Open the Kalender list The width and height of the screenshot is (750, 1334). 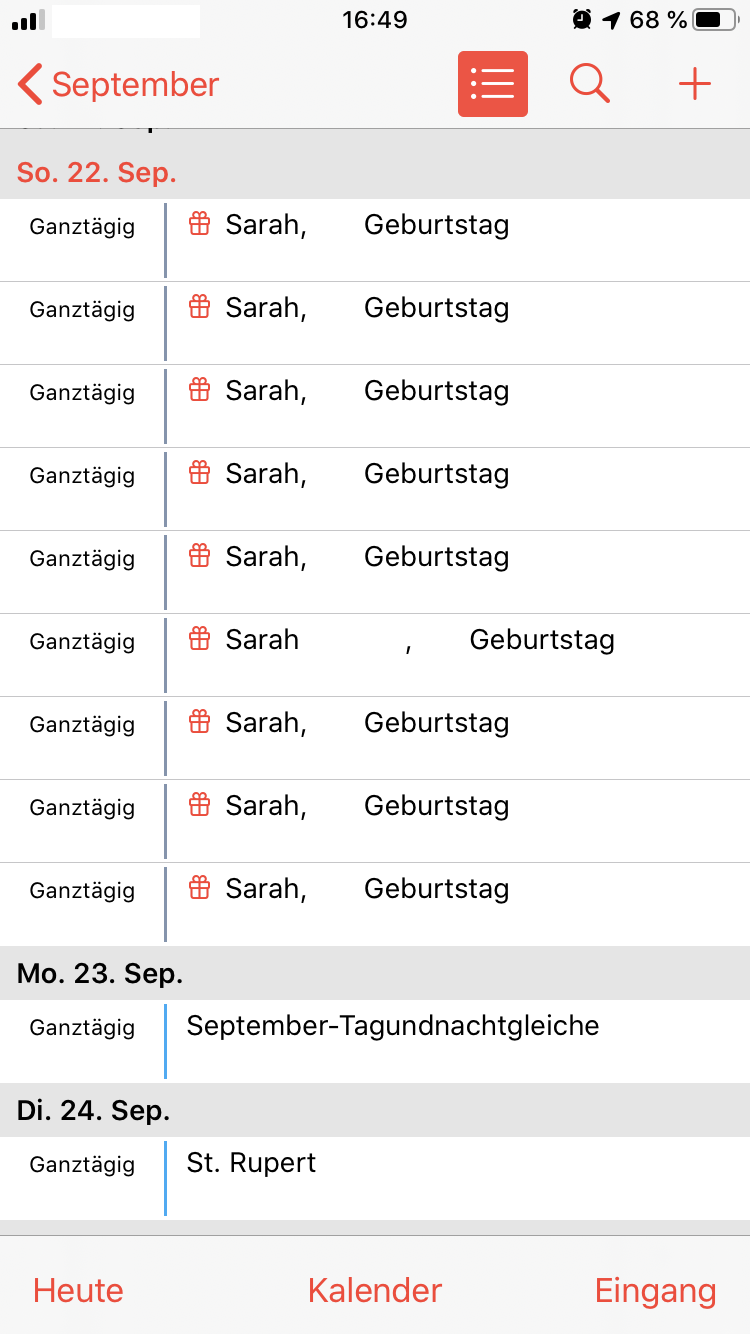(x=375, y=1290)
